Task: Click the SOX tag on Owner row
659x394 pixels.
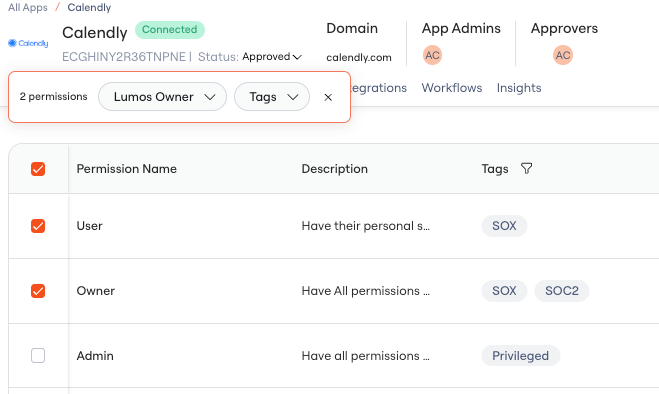Action: (x=504, y=291)
